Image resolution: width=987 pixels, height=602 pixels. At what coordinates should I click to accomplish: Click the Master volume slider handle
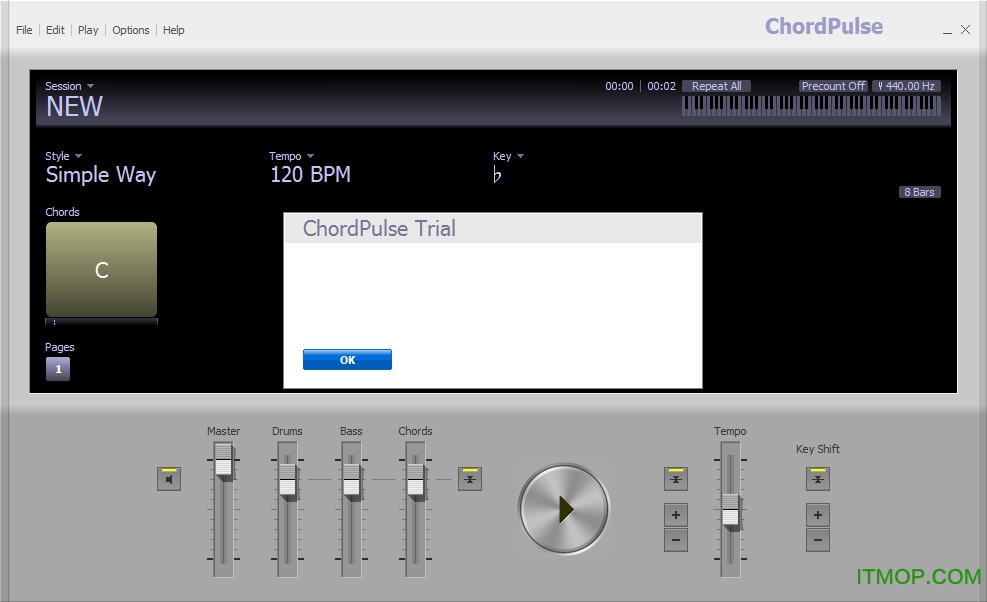click(x=223, y=466)
